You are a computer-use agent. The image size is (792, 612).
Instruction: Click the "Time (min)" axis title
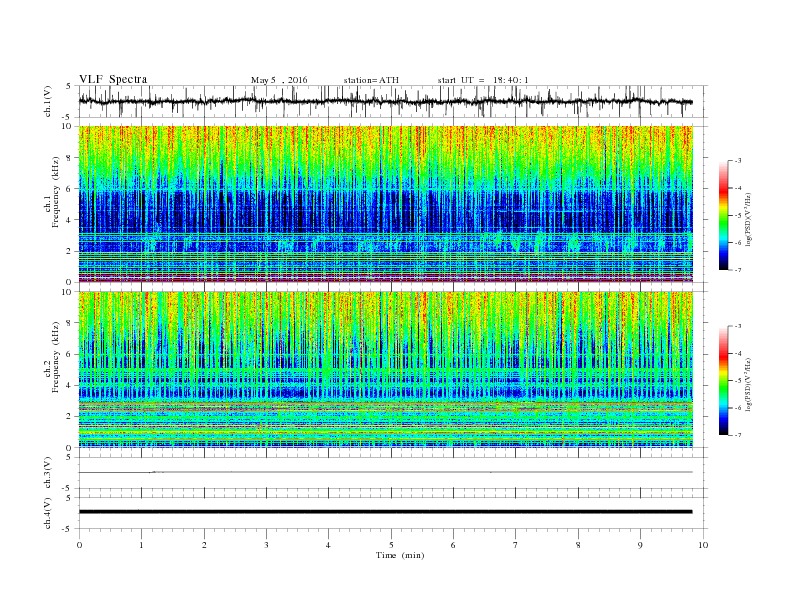coord(400,555)
